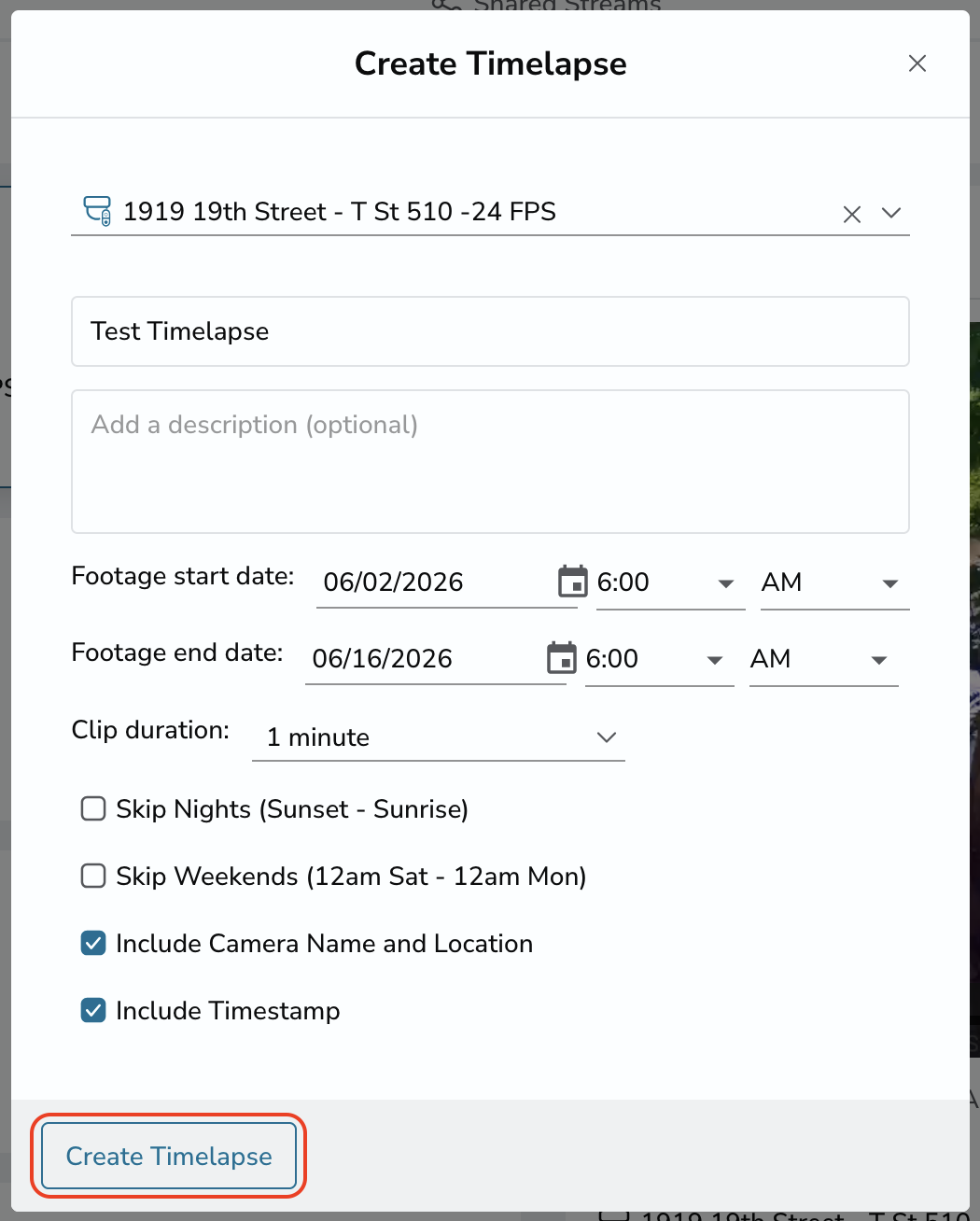Enable Skip Weekends checkbox
This screenshot has width=980, height=1221.
click(93, 876)
